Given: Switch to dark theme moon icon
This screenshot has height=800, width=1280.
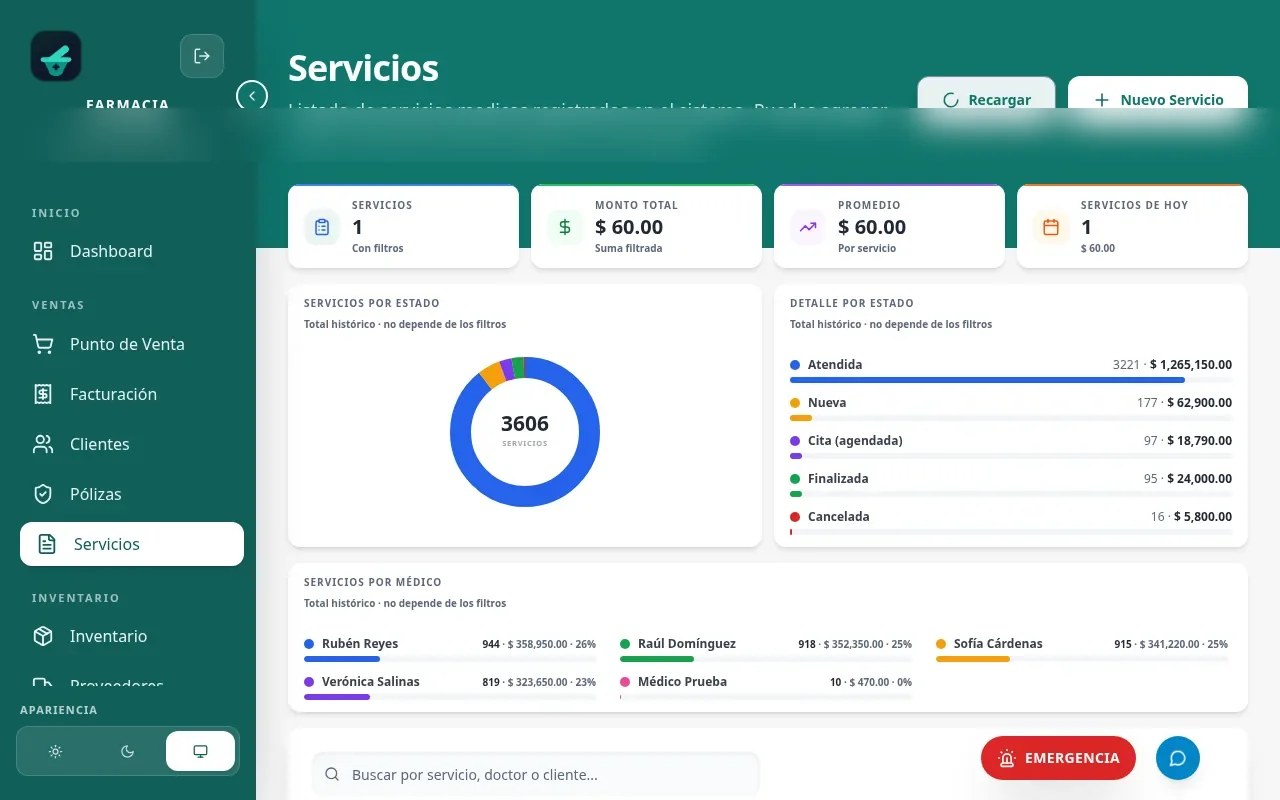Looking at the screenshot, I should 128,751.
